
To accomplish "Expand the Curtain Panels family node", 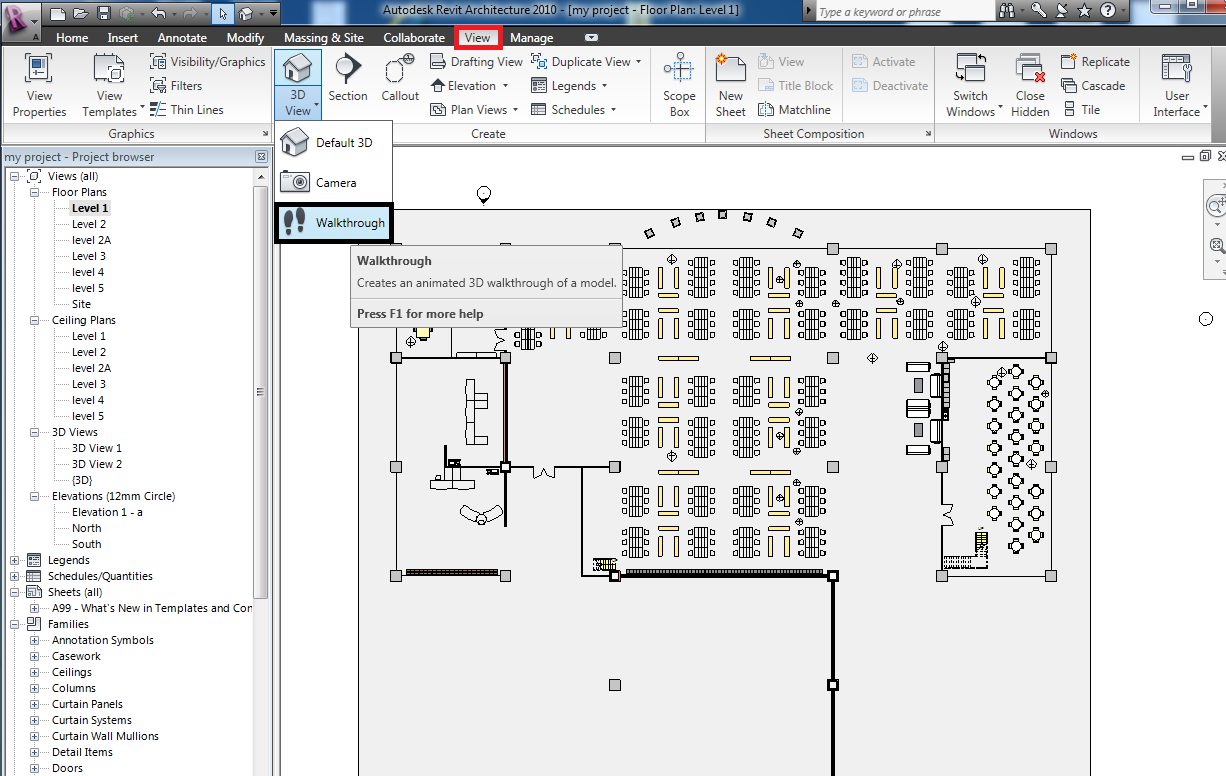I will coord(34,704).
